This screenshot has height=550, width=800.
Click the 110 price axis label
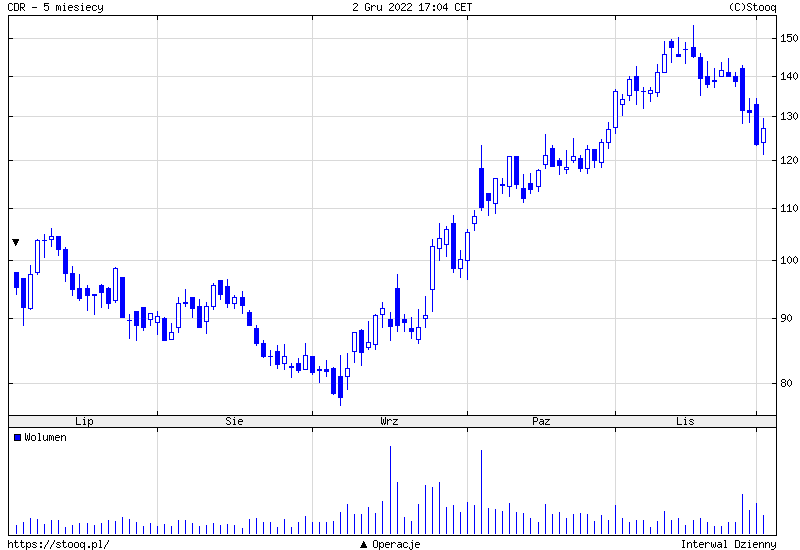click(x=789, y=209)
